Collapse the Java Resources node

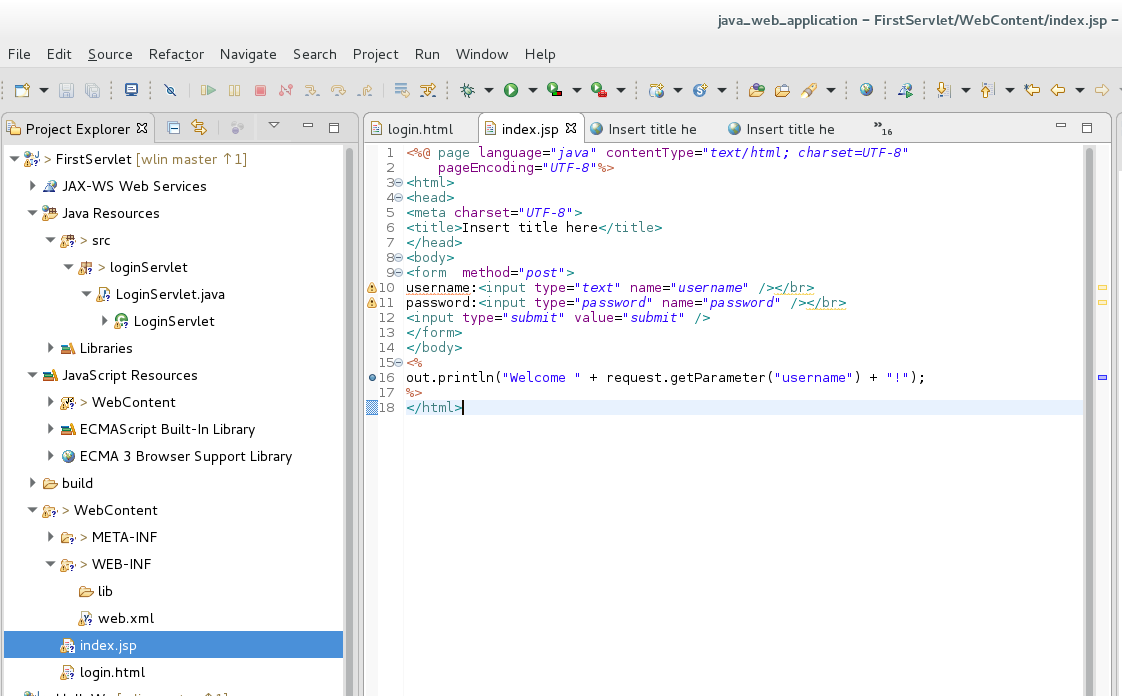click(32, 213)
